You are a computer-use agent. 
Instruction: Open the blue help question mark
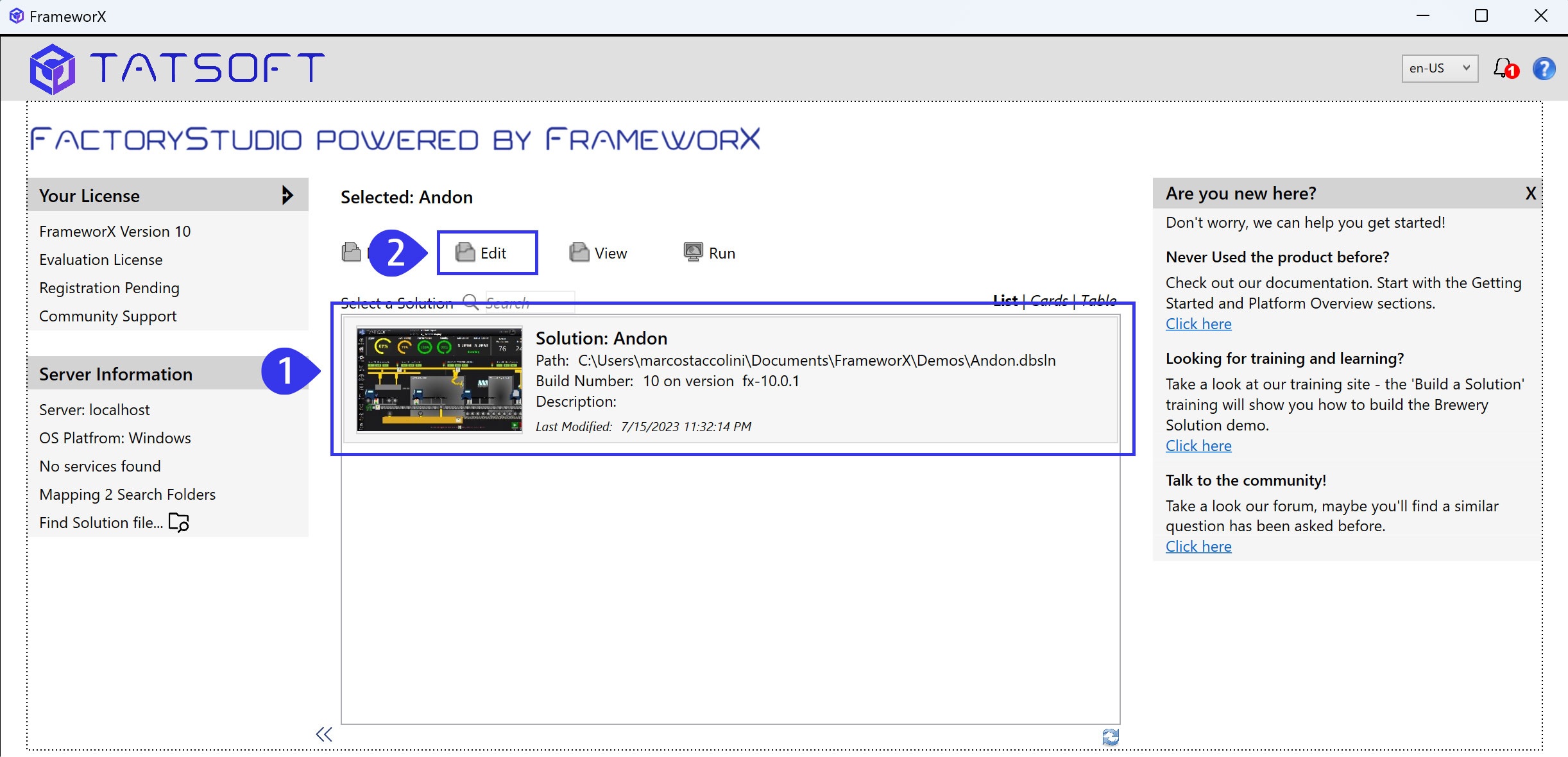point(1544,68)
